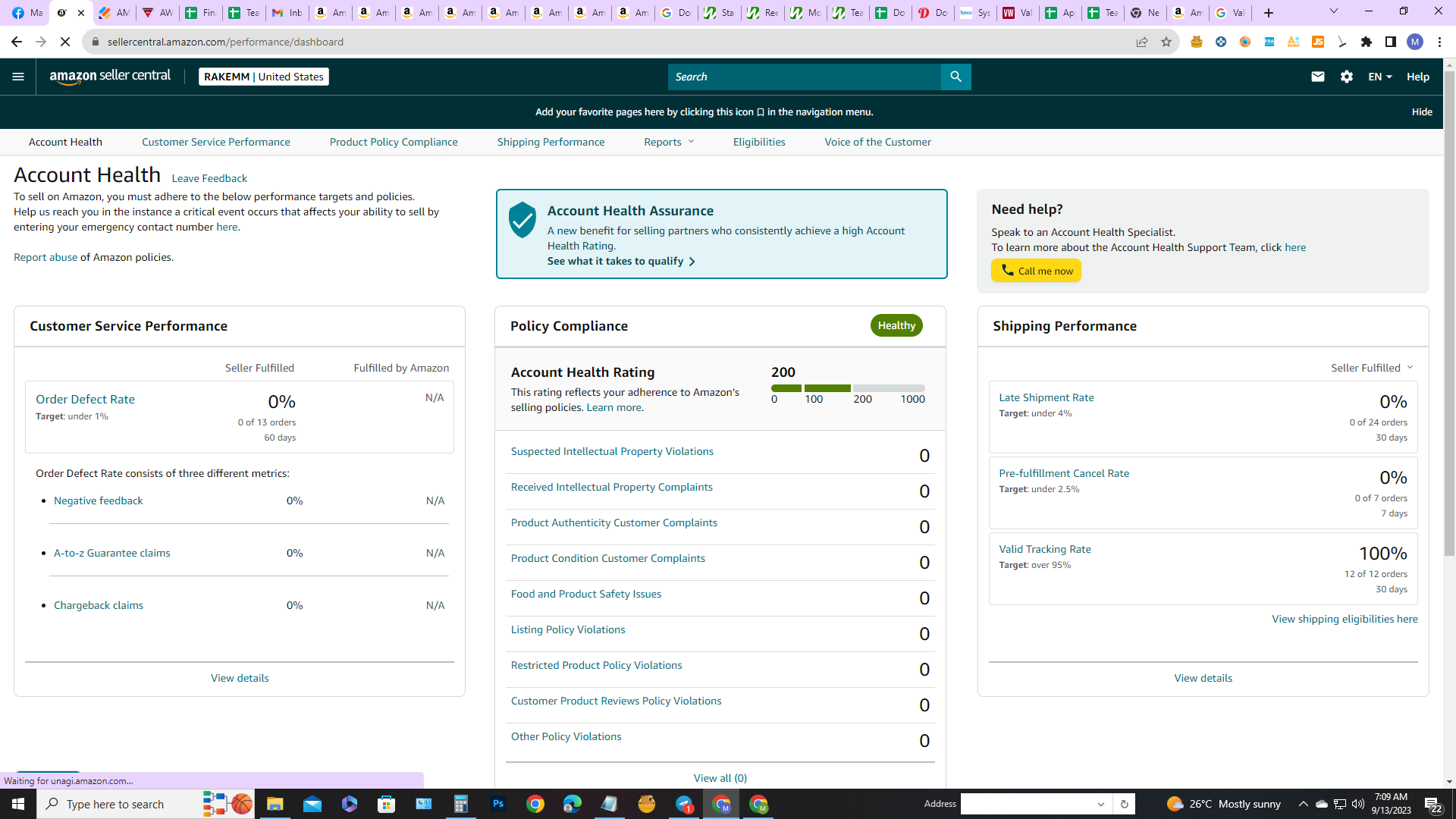This screenshot has width=1456, height=819.
Task: Open the Valid Tracking Rate link
Action: 1045,549
